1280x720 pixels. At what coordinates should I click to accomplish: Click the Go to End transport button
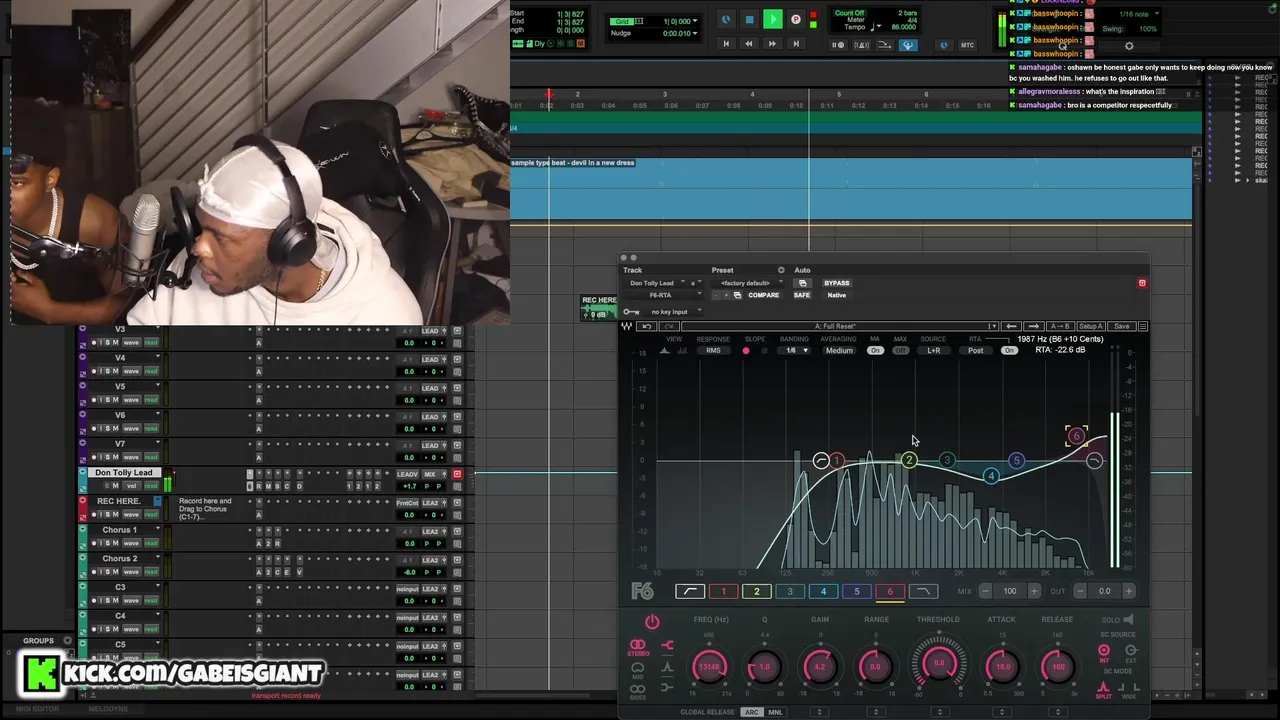point(795,44)
